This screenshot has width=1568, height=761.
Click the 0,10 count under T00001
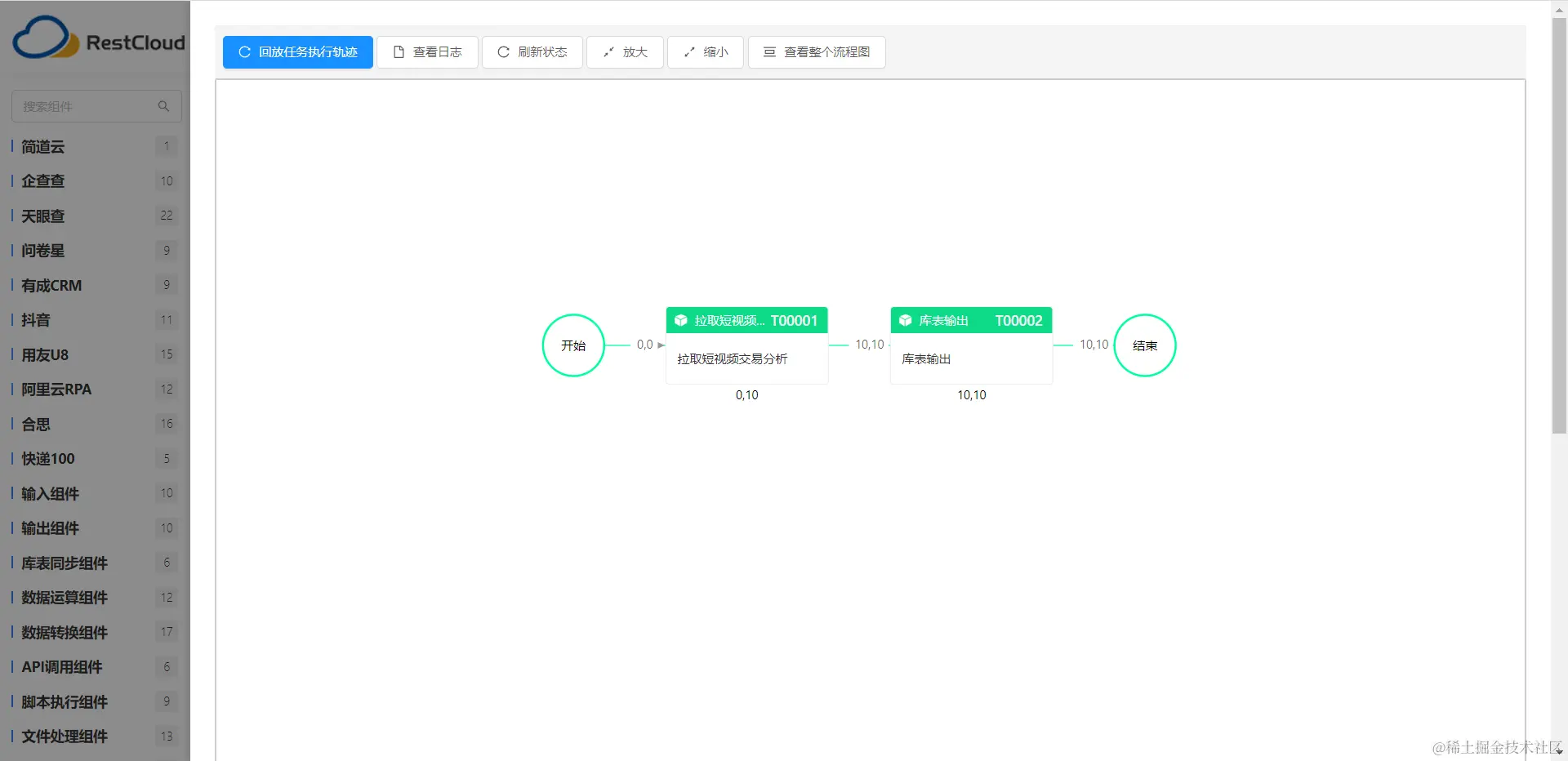click(747, 395)
